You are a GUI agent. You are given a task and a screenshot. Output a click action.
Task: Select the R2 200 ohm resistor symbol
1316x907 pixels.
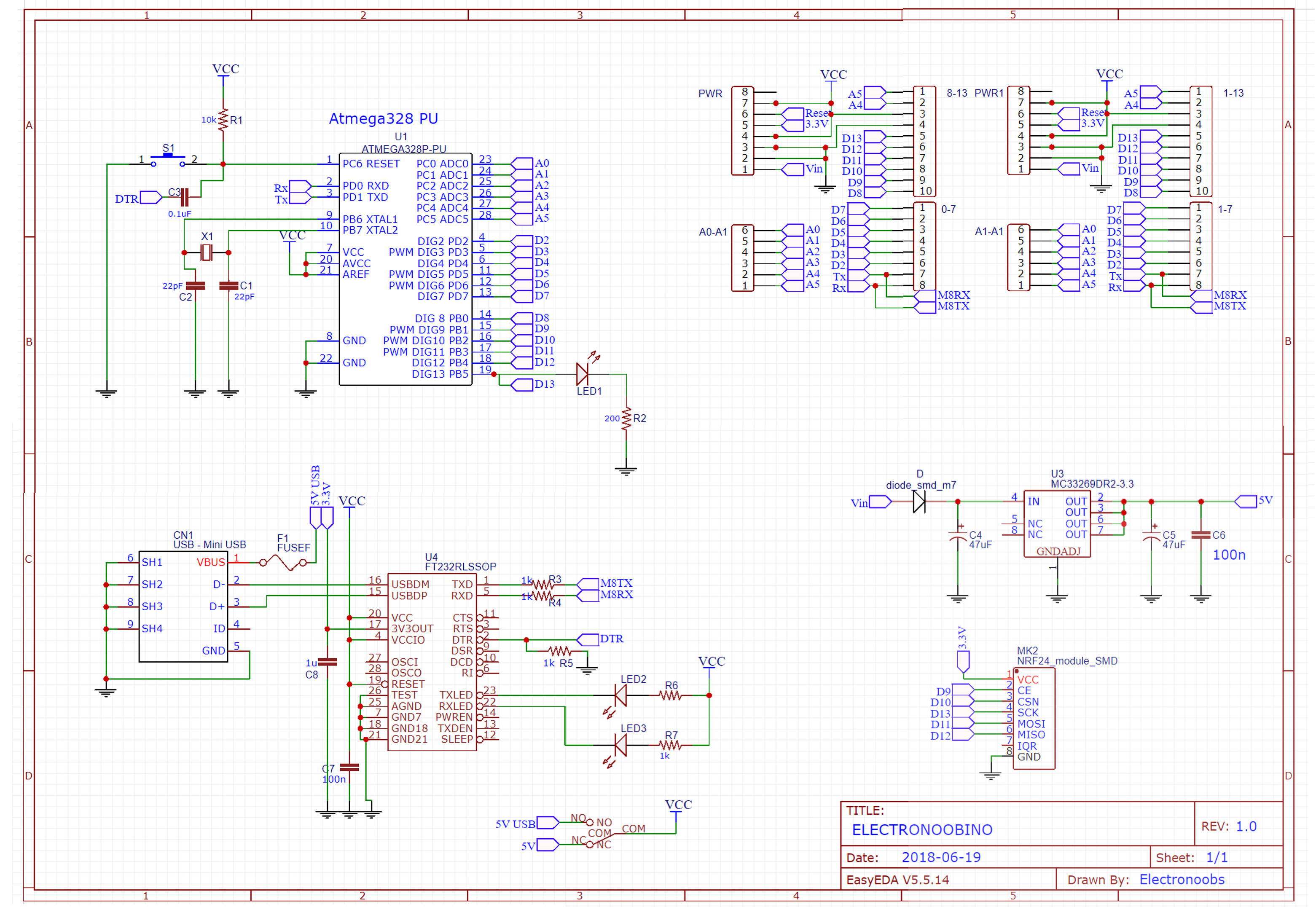tap(626, 419)
